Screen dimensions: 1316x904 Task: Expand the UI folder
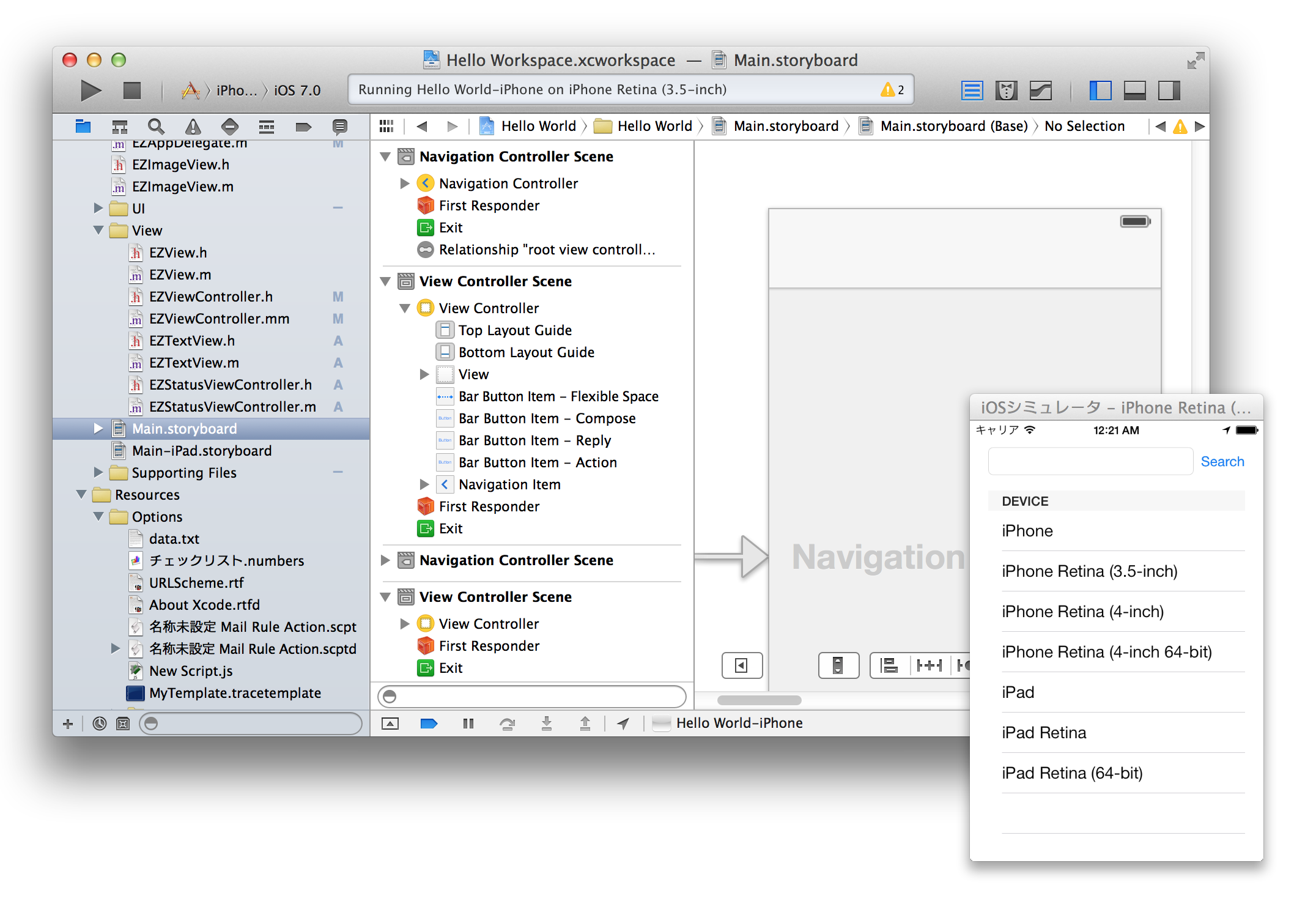(x=98, y=208)
